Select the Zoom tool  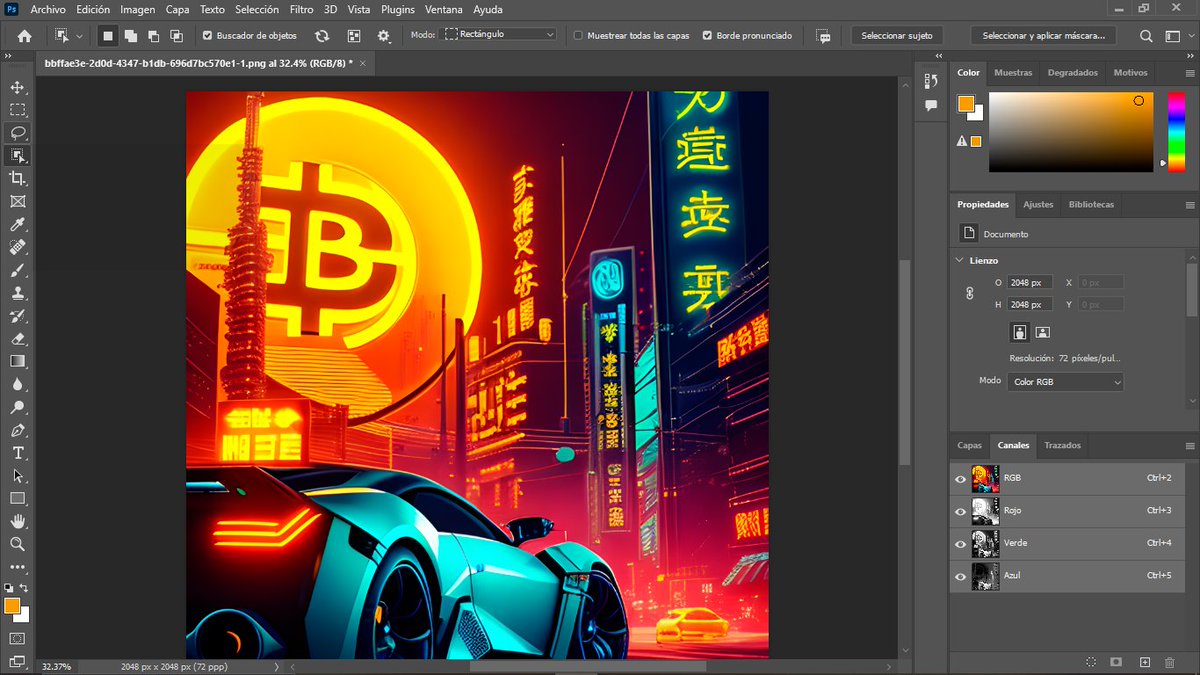click(18, 544)
